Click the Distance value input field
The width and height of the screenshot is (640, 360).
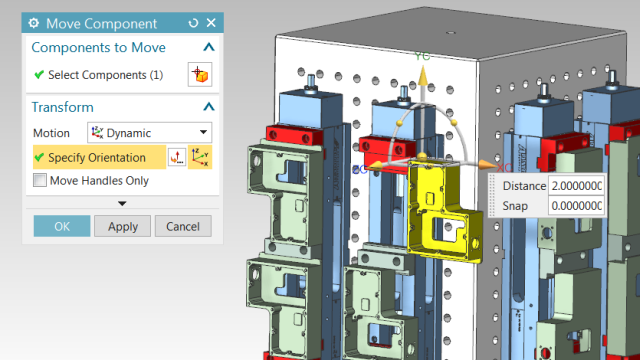click(x=576, y=186)
